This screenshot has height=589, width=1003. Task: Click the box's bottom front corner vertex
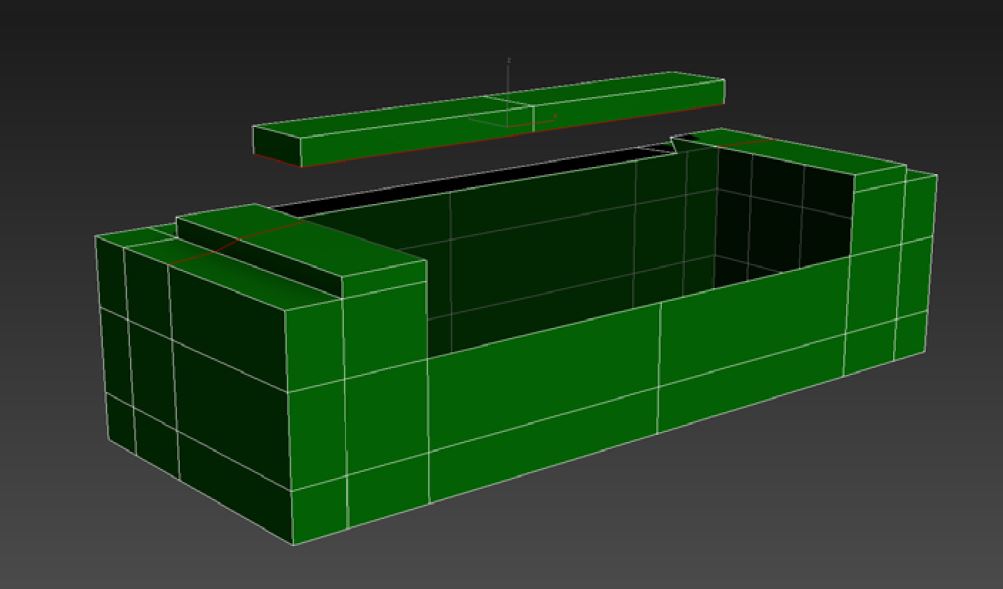[293, 545]
